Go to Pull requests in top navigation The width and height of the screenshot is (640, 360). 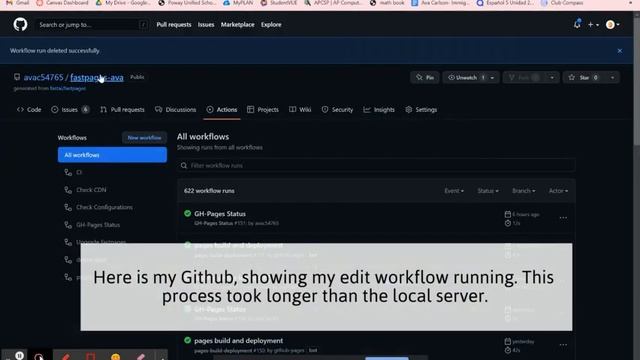pos(173,24)
